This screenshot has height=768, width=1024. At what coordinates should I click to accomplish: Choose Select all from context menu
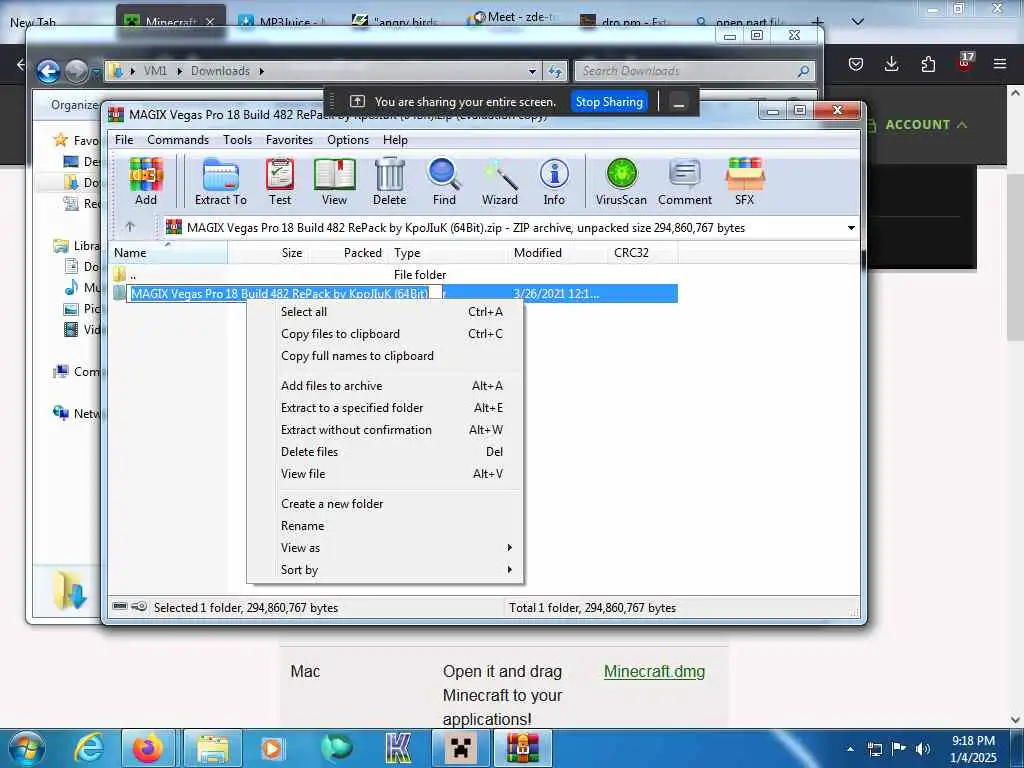coord(385,312)
